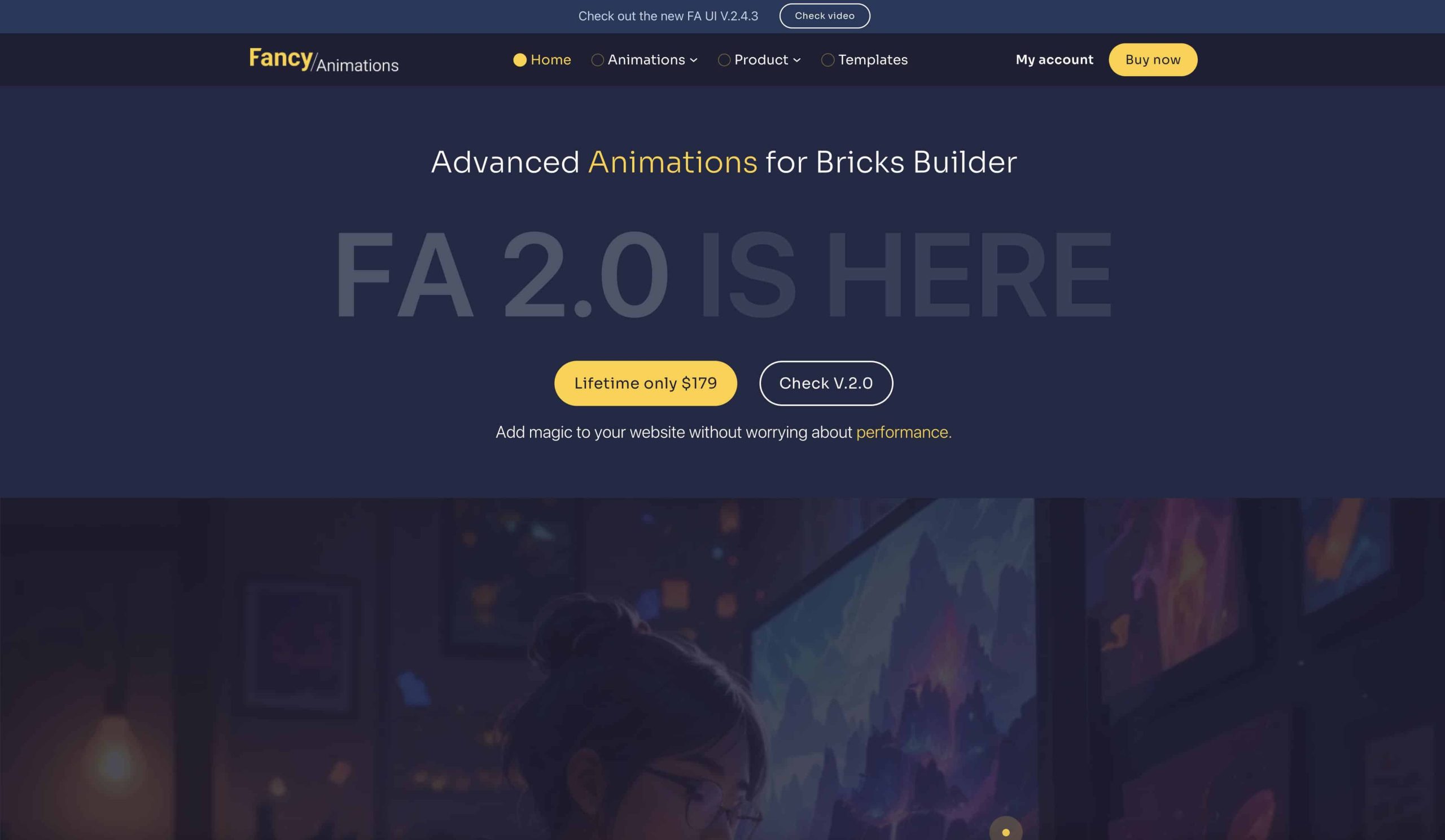1445x840 pixels.
Task: Click the Fancy Animations logo
Action: click(323, 60)
